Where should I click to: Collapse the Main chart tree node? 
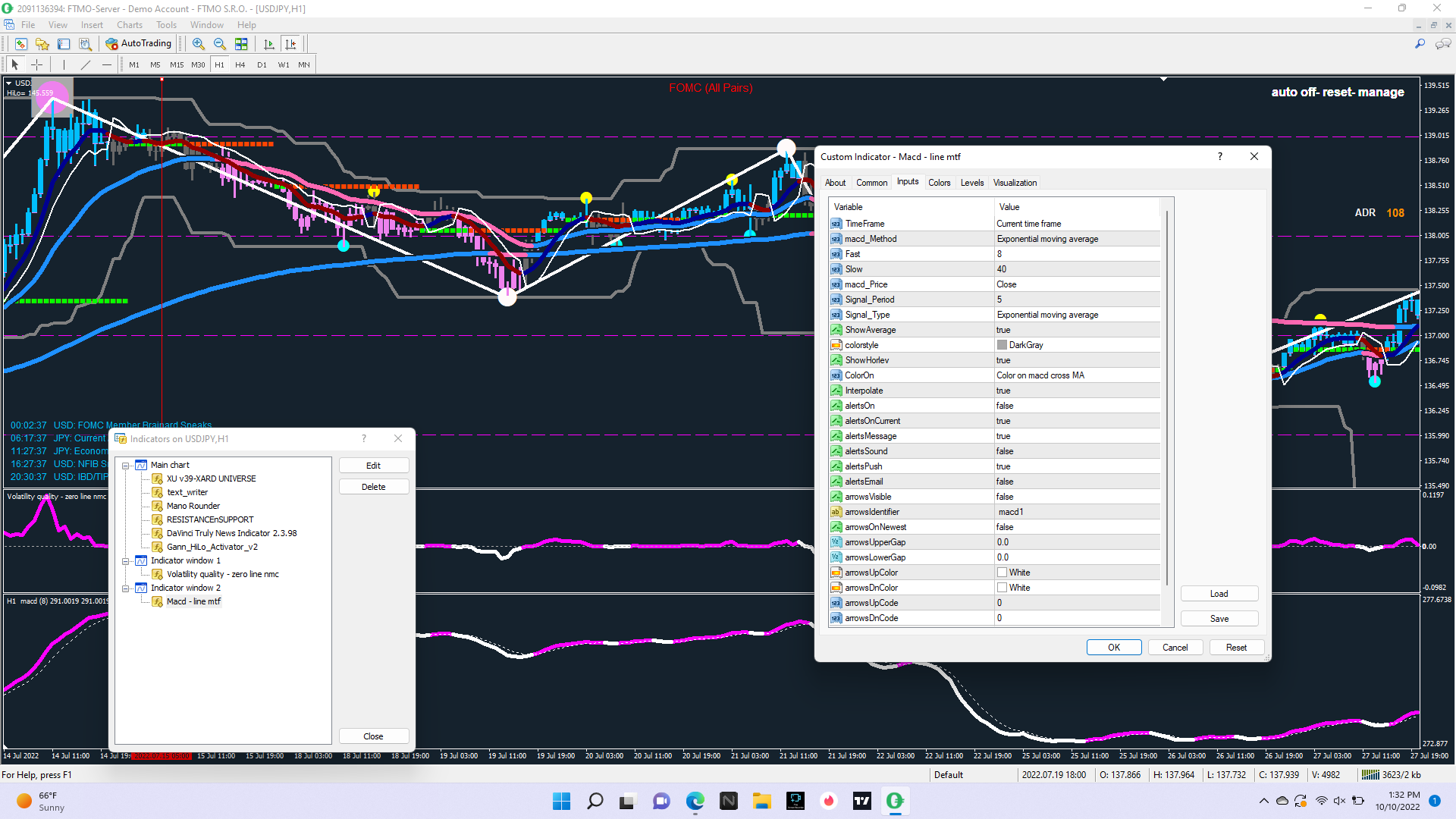(126, 466)
